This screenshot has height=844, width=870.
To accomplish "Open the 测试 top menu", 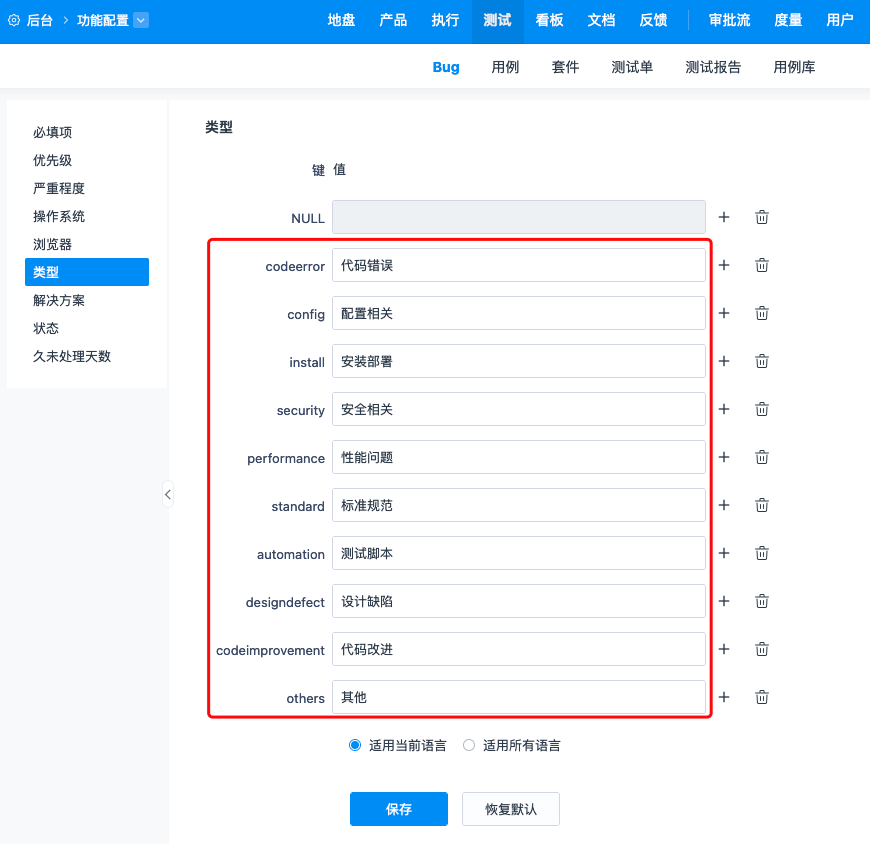I will point(498,21).
